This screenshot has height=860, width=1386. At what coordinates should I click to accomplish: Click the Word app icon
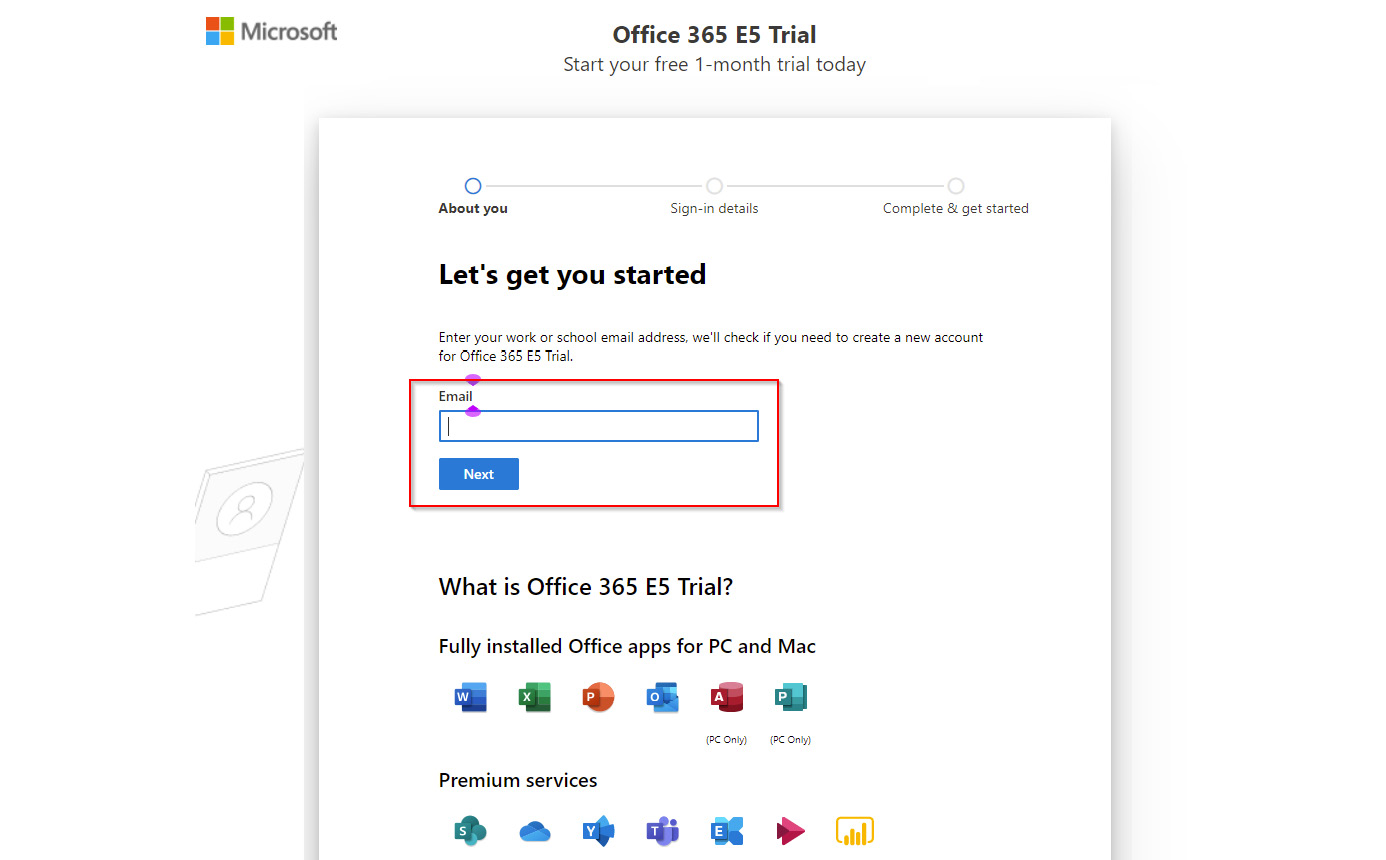click(471, 697)
